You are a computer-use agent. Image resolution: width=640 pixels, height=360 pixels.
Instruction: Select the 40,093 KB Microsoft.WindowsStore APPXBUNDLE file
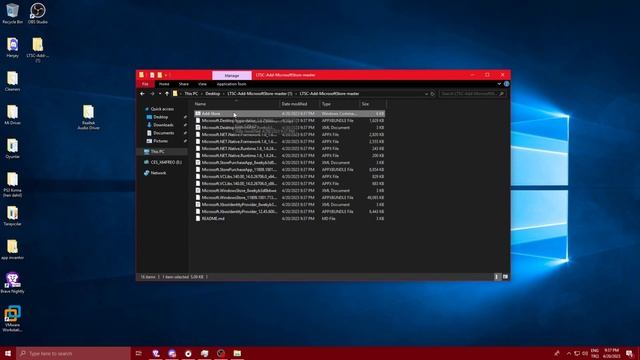pos(290,198)
